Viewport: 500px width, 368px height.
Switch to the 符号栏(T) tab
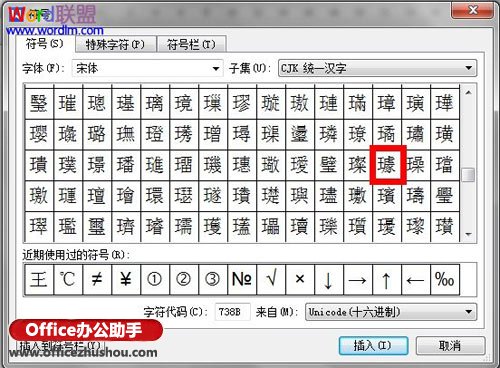click(x=191, y=44)
